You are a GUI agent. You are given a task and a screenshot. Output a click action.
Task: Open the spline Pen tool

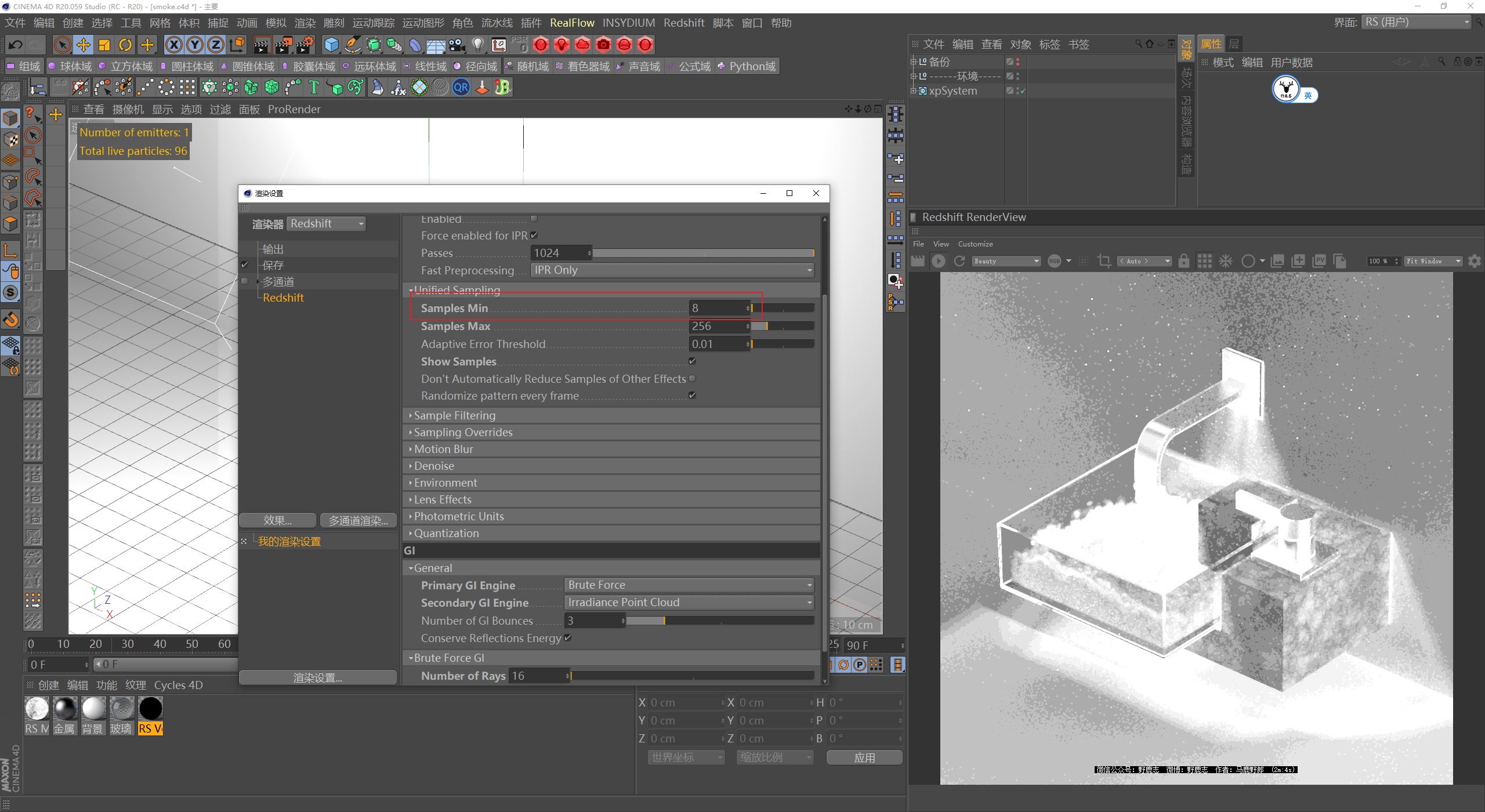(353, 45)
